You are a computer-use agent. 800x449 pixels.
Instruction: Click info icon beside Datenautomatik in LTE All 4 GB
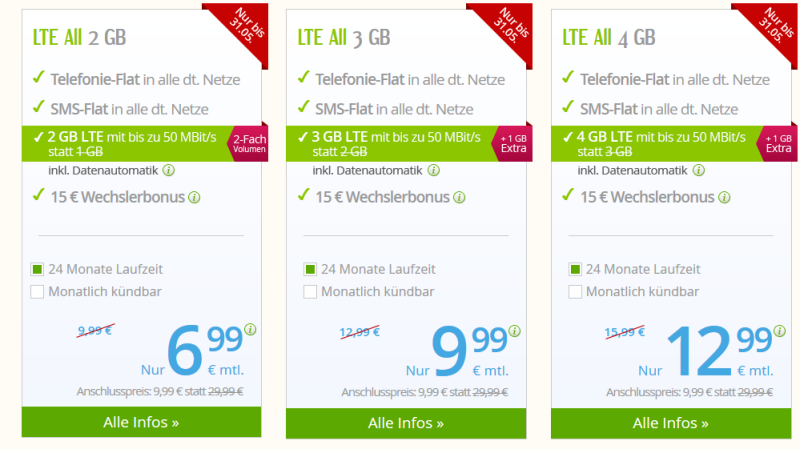pos(699,171)
